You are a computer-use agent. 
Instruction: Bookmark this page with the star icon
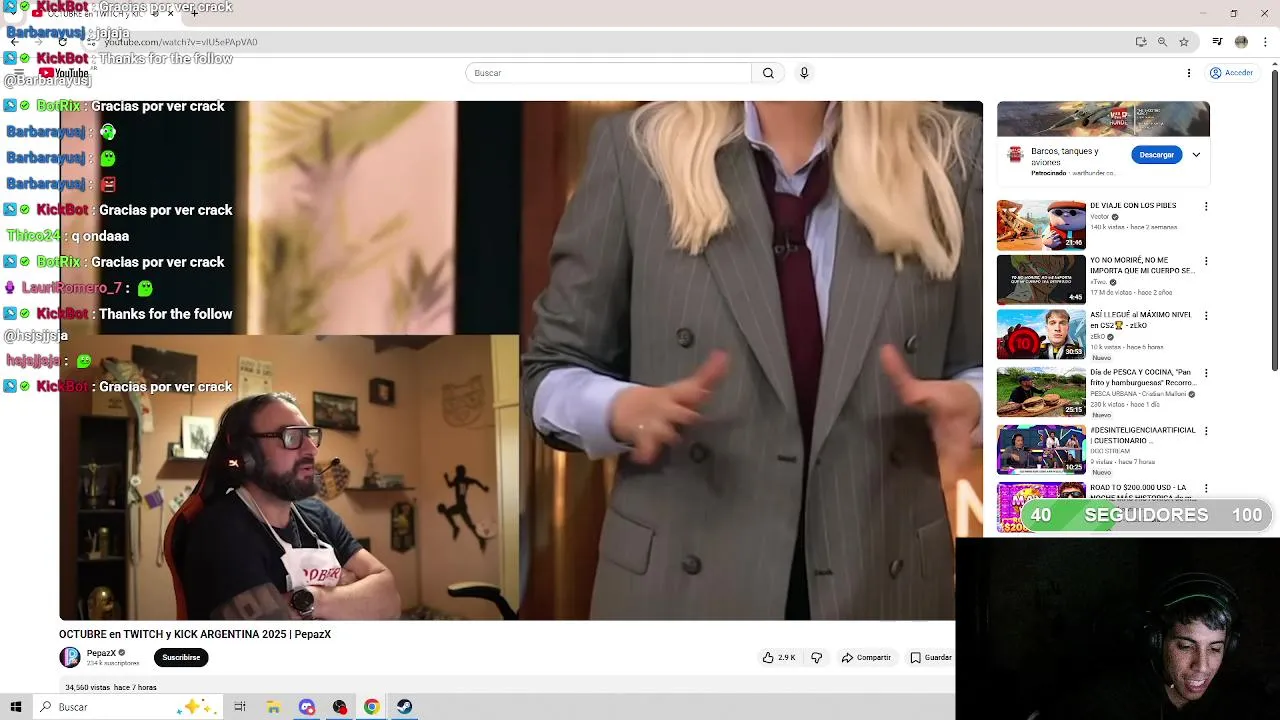point(1184,42)
